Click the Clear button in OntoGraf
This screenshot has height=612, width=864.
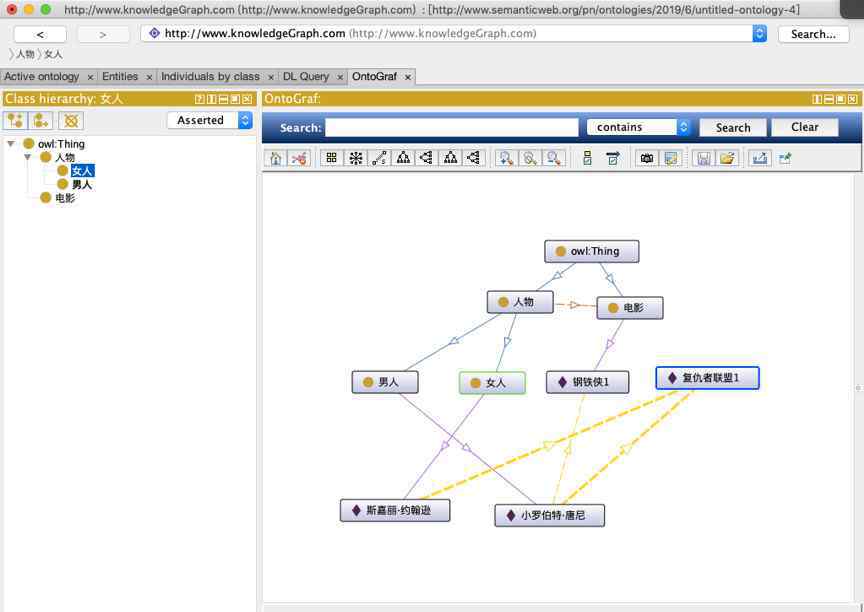pyautogui.click(x=804, y=127)
